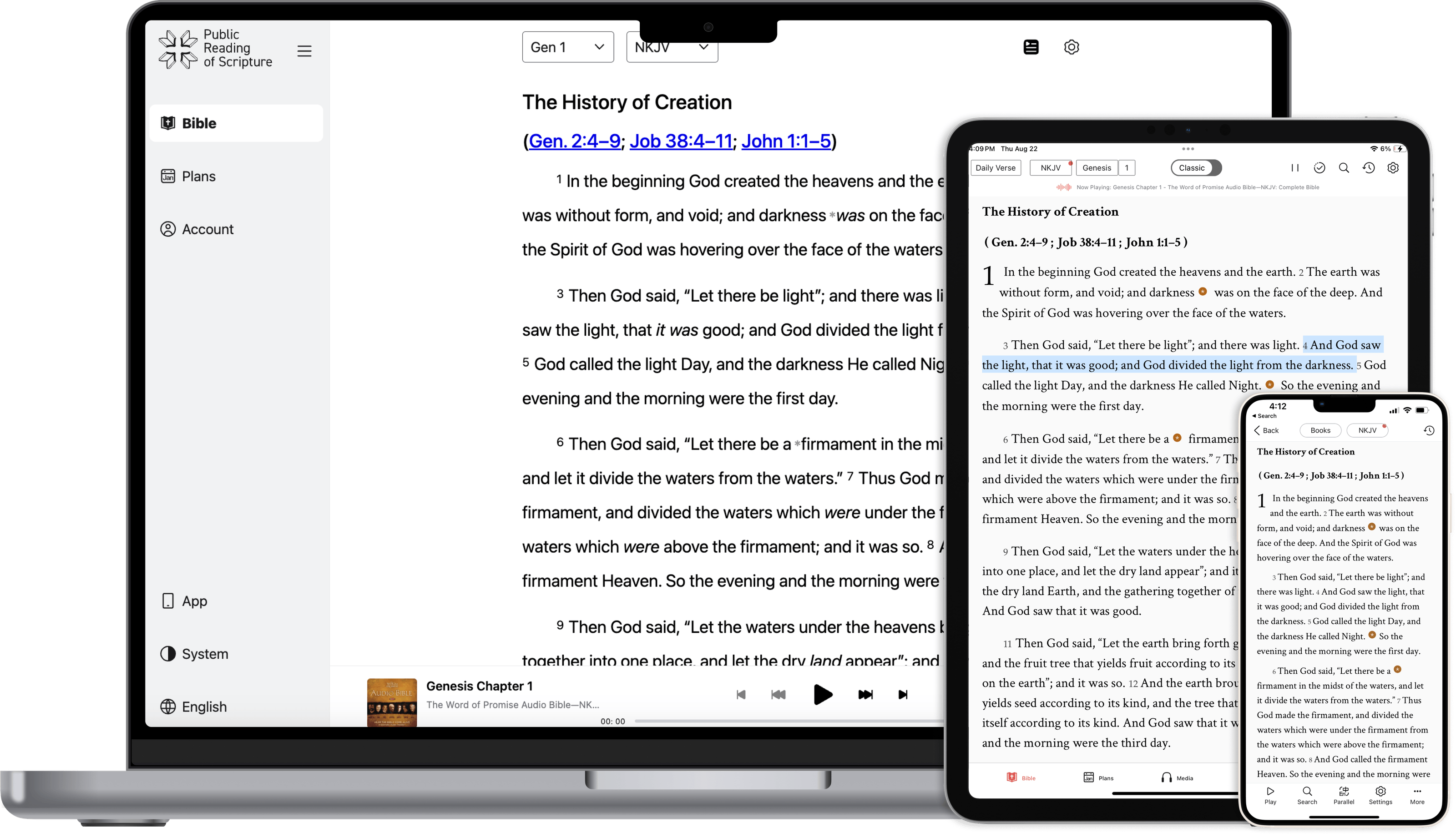1456x838 pixels.
Task: Open the Books selector on the phone
Action: pyautogui.click(x=1320, y=430)
